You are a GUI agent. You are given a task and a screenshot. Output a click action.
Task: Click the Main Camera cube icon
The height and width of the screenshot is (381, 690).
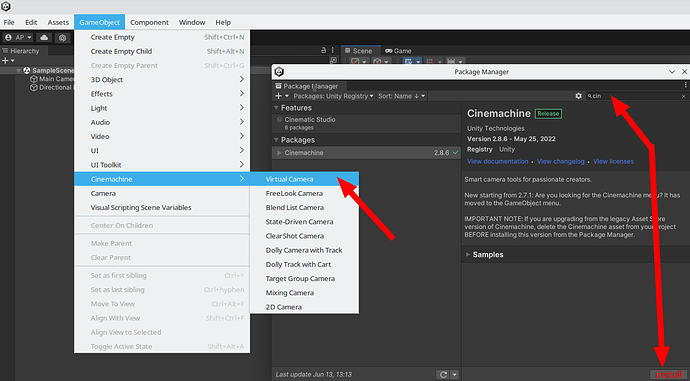tap(33, 79)
